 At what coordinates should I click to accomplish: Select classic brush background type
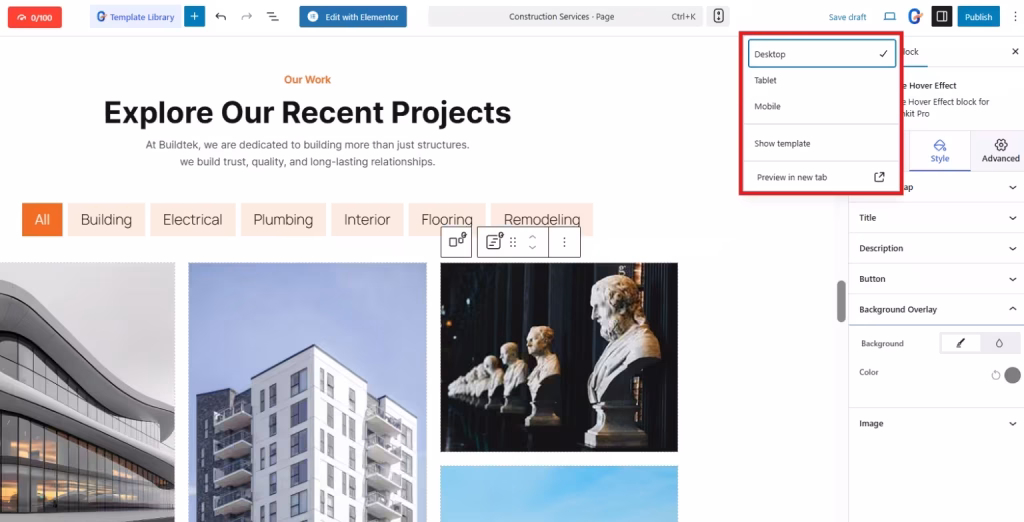pos(960,343)
